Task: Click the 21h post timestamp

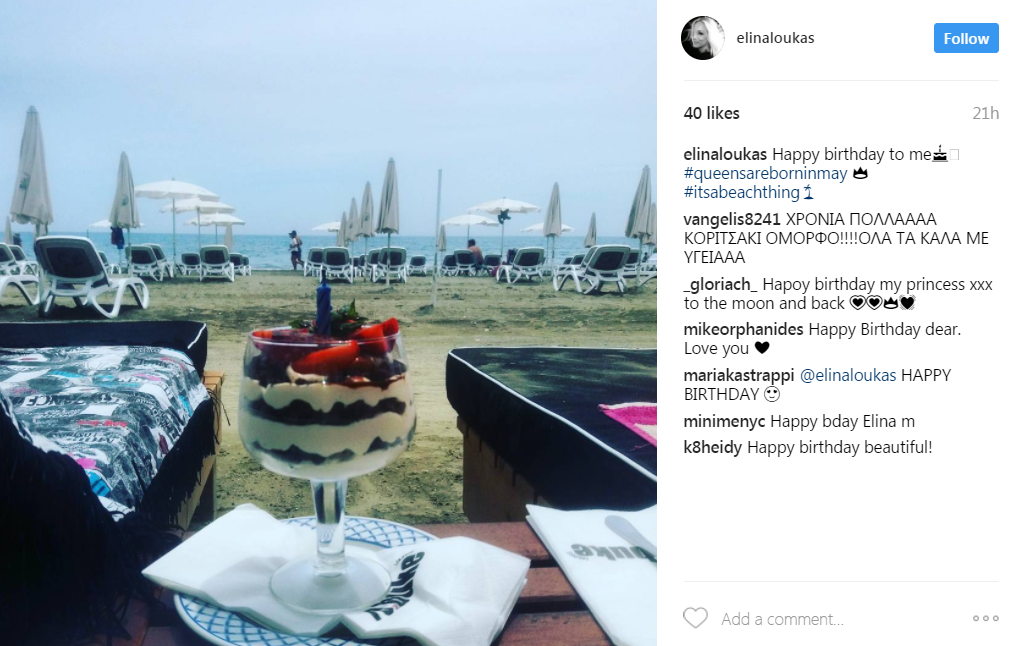Action: (x=985, y=113)
